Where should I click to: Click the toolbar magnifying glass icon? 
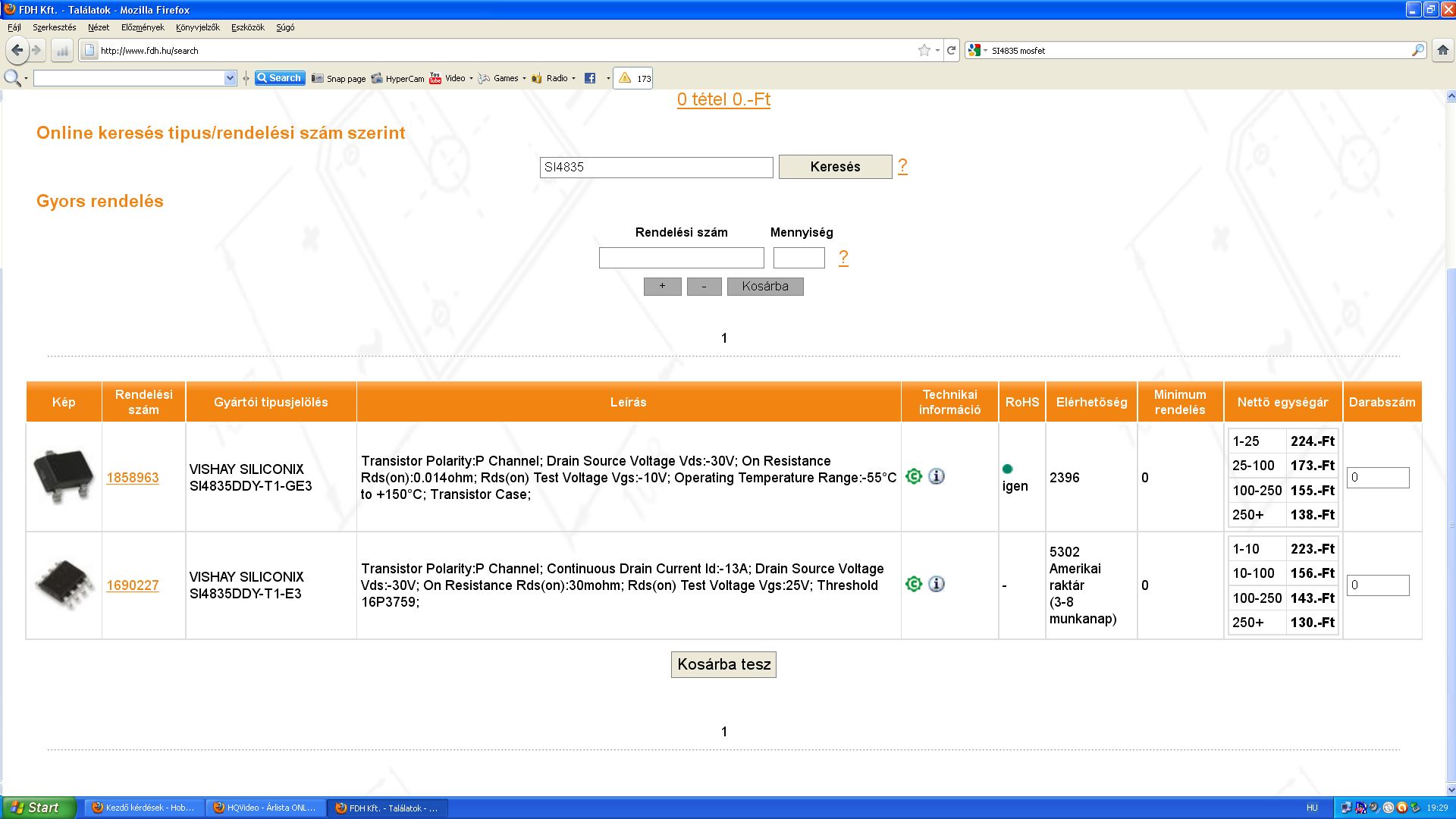[11, 78]
